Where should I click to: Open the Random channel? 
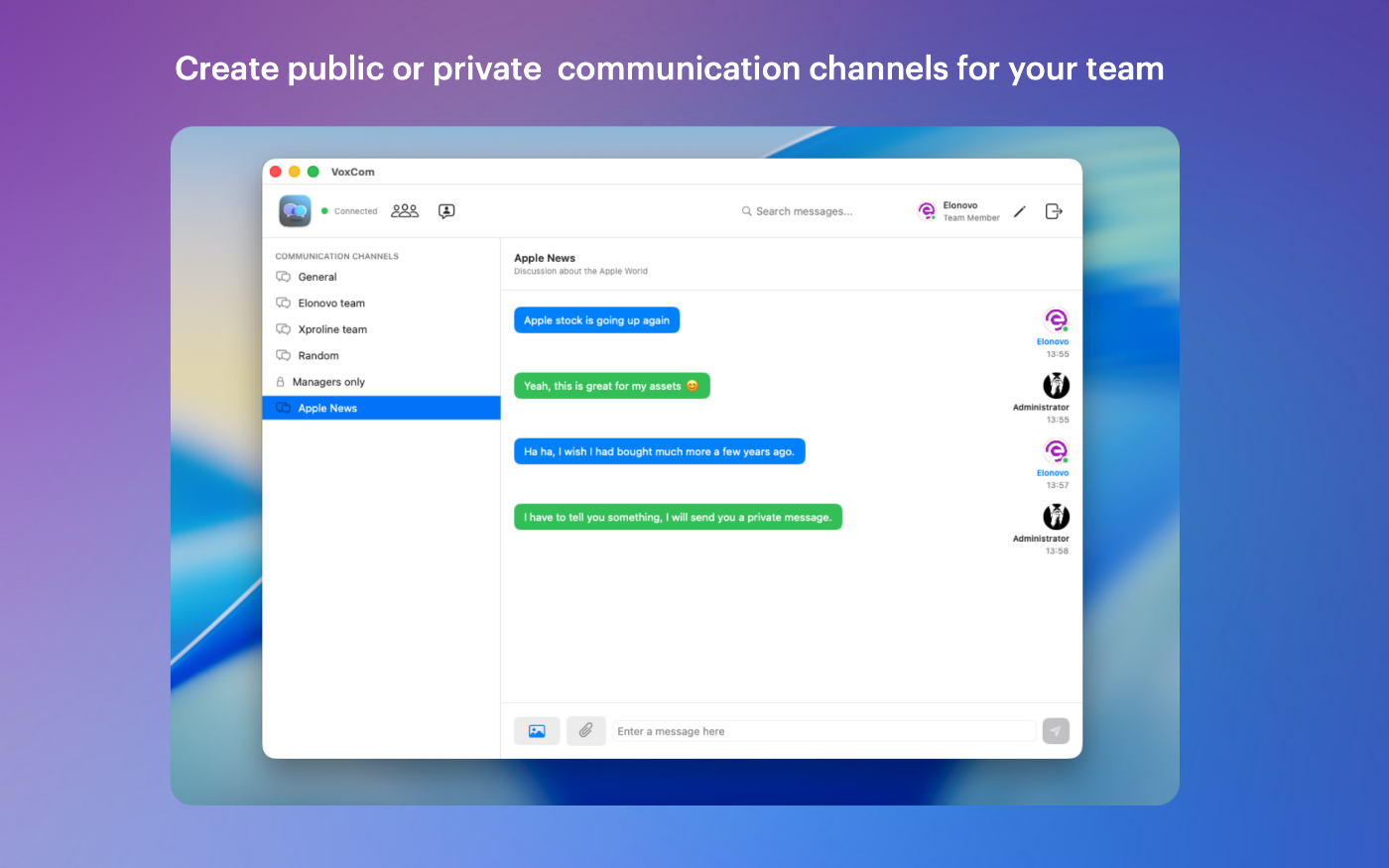click(318, 356)
